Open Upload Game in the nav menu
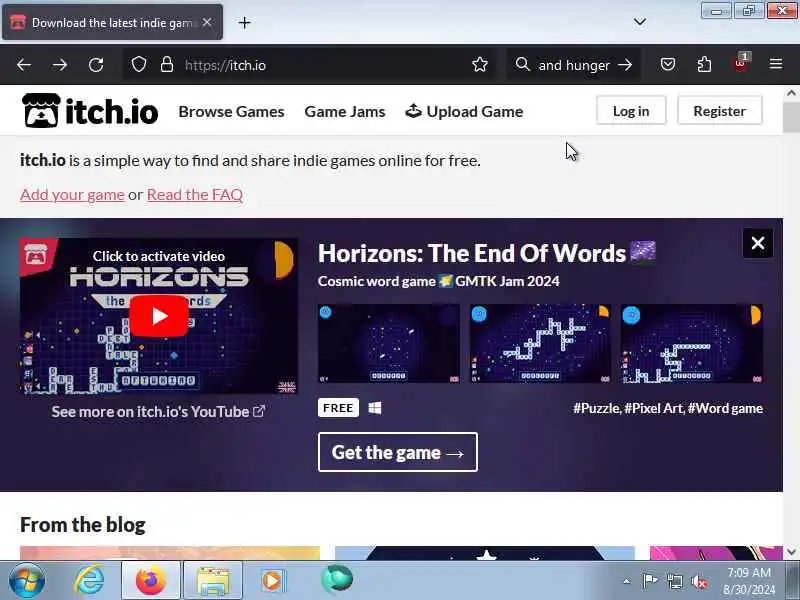This screenshot has height=600, width=800. click(464, 111)
